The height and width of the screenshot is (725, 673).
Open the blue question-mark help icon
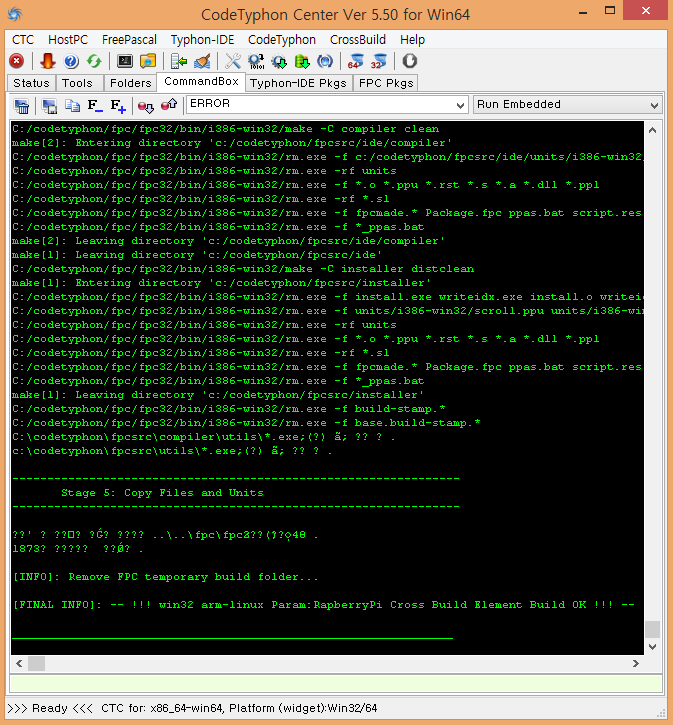click(x=71, y=61)
